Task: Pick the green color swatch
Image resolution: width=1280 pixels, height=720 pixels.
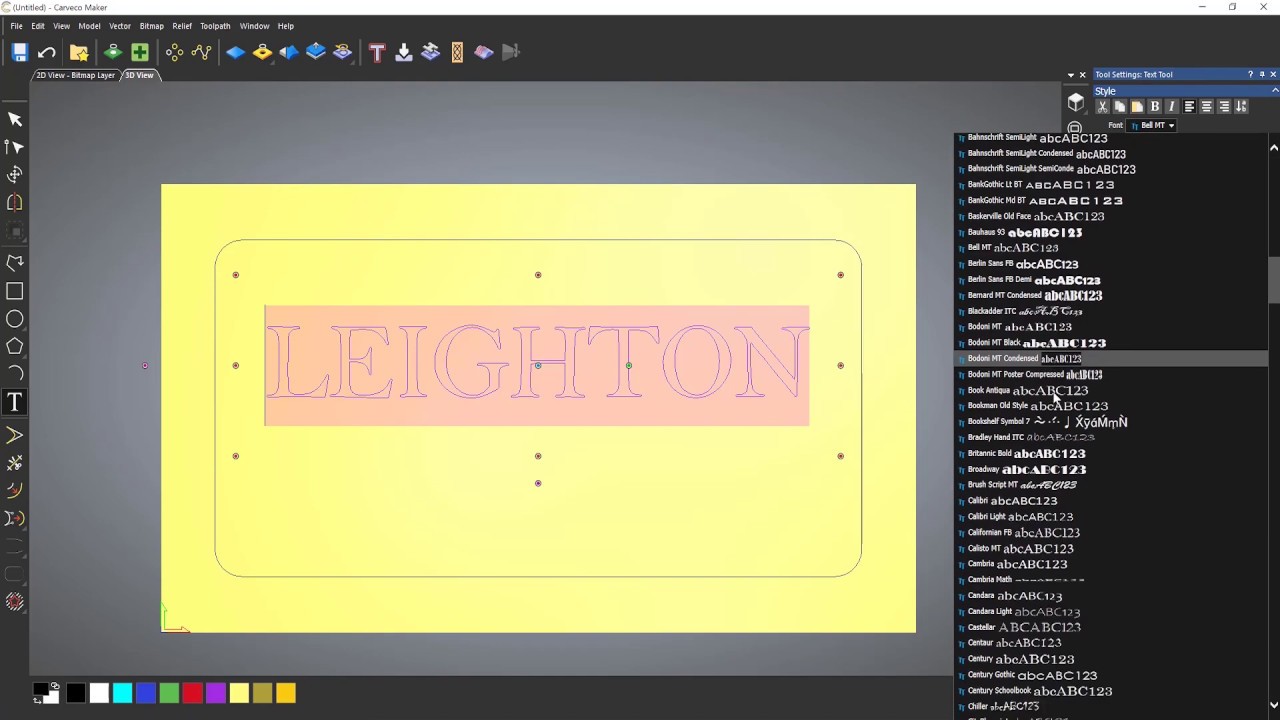Action: (x=169, y=693)
